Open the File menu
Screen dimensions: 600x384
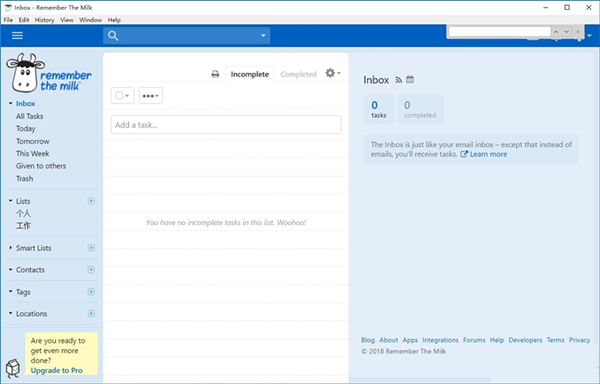coord(8,20)
